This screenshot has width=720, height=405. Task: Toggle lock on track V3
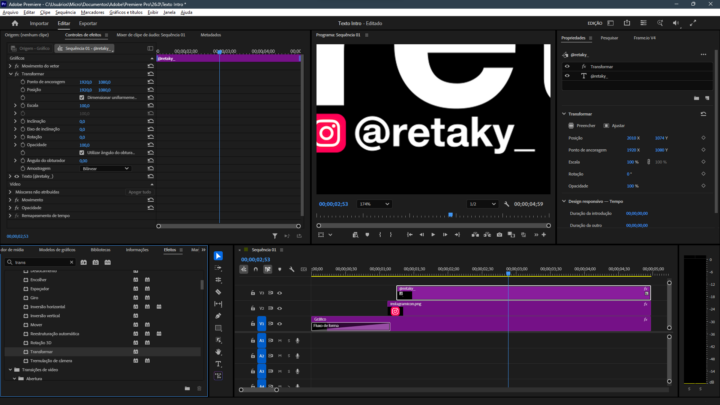(253, 293)
